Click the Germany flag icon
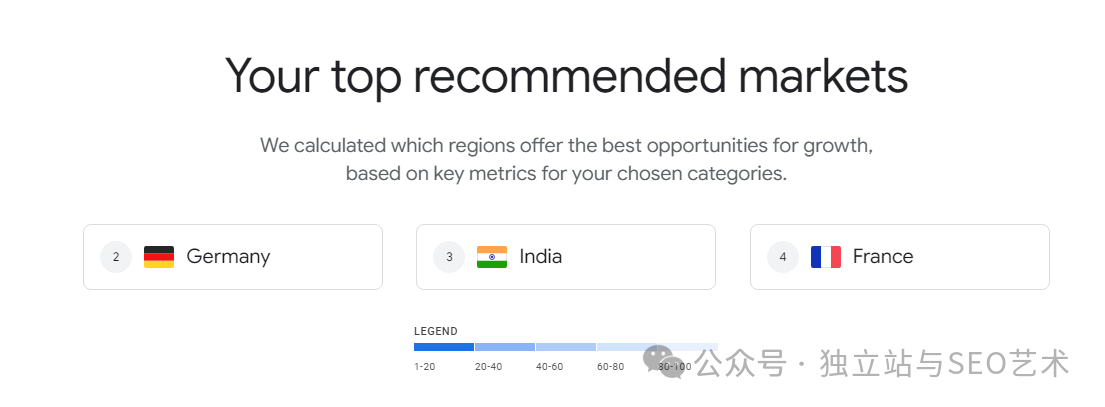 coord(159,257)
